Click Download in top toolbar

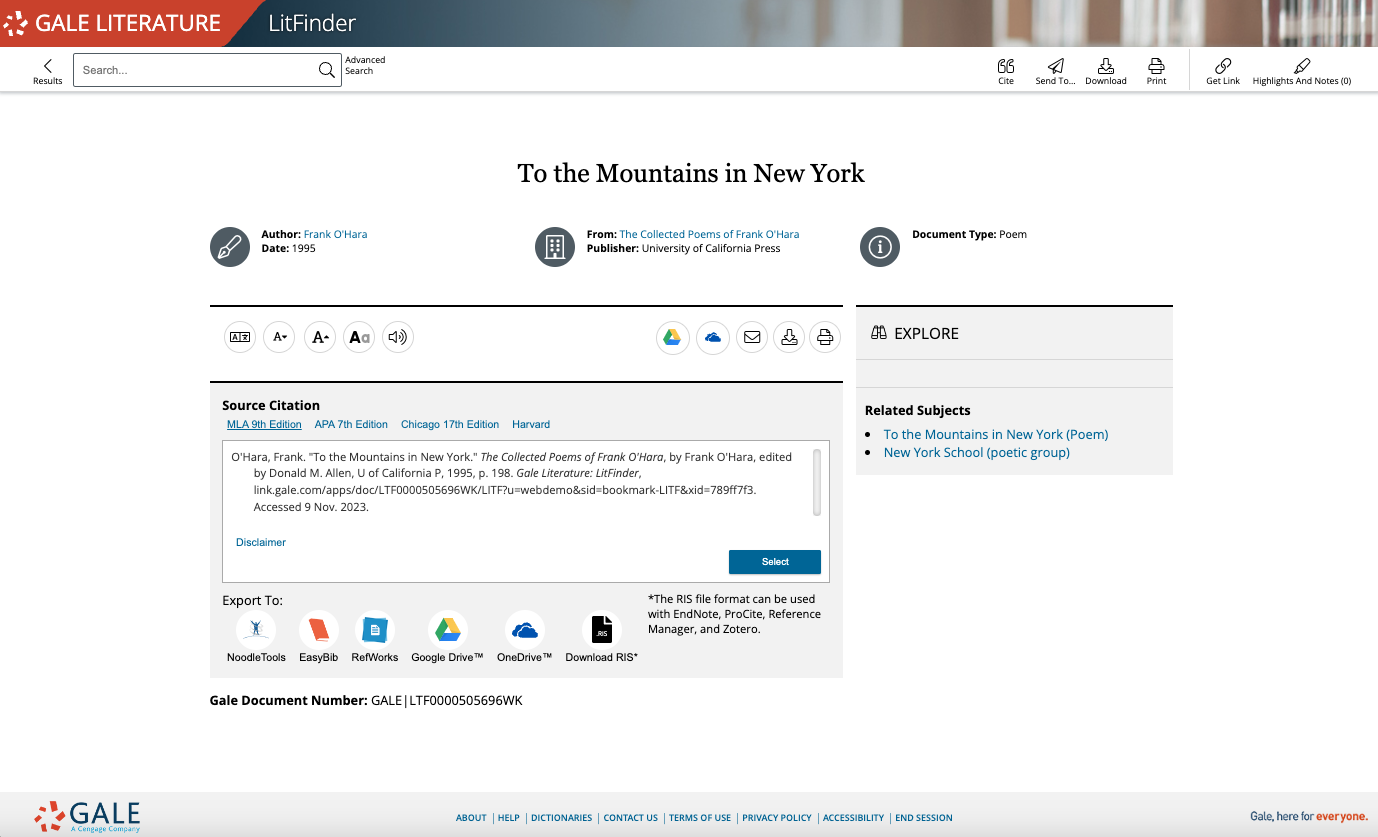1106,71
